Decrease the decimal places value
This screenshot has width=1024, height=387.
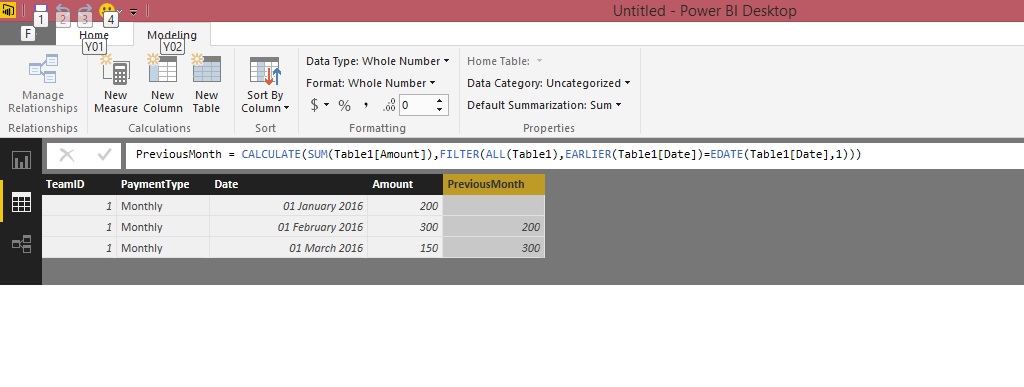tap(440, 110)
